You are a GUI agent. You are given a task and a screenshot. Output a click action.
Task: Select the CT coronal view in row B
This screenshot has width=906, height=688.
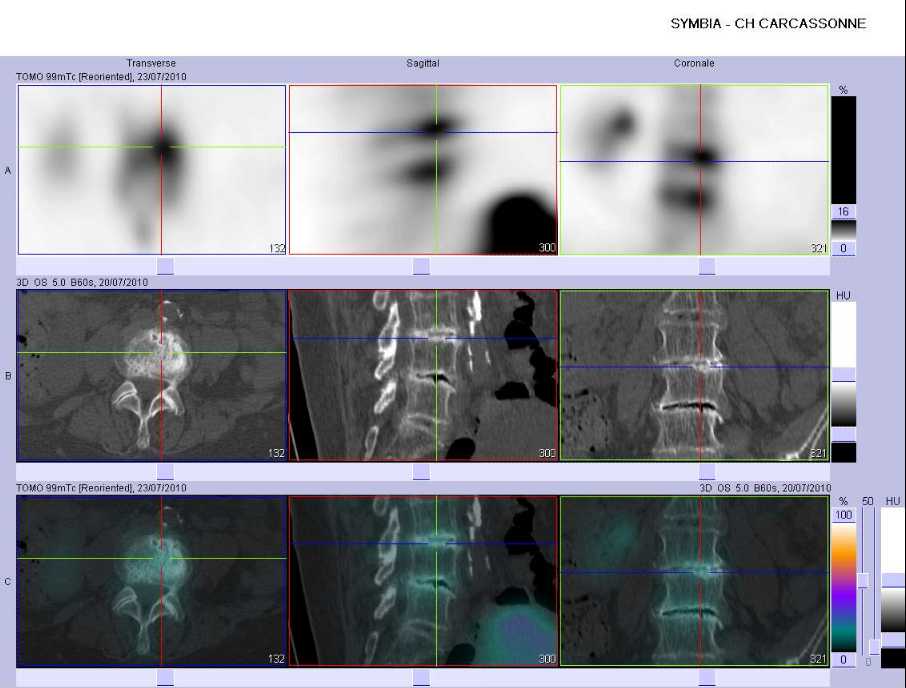tap(694, 375)
